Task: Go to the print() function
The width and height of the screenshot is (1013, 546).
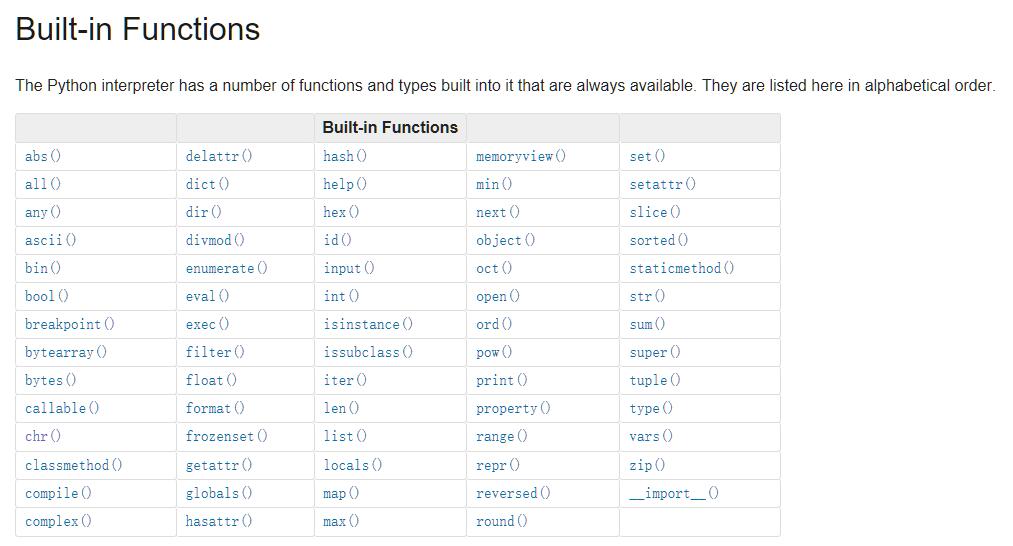Action: [x=501, y=381]
